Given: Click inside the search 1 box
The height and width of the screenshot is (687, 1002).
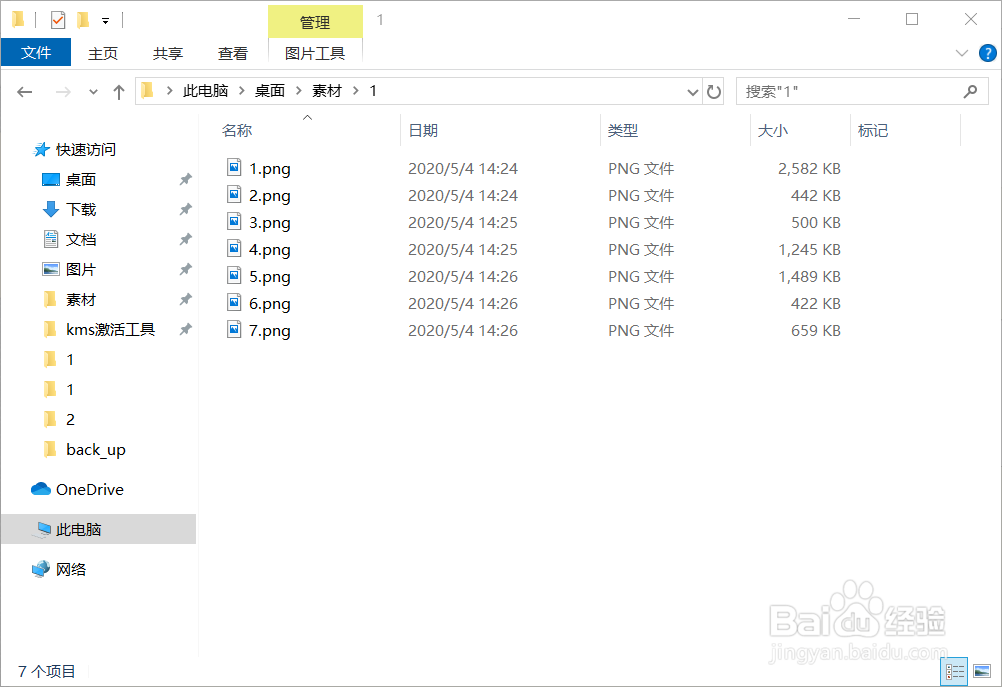Looking at the screenshot, I should pyautogui.click(x=850, y=91).
